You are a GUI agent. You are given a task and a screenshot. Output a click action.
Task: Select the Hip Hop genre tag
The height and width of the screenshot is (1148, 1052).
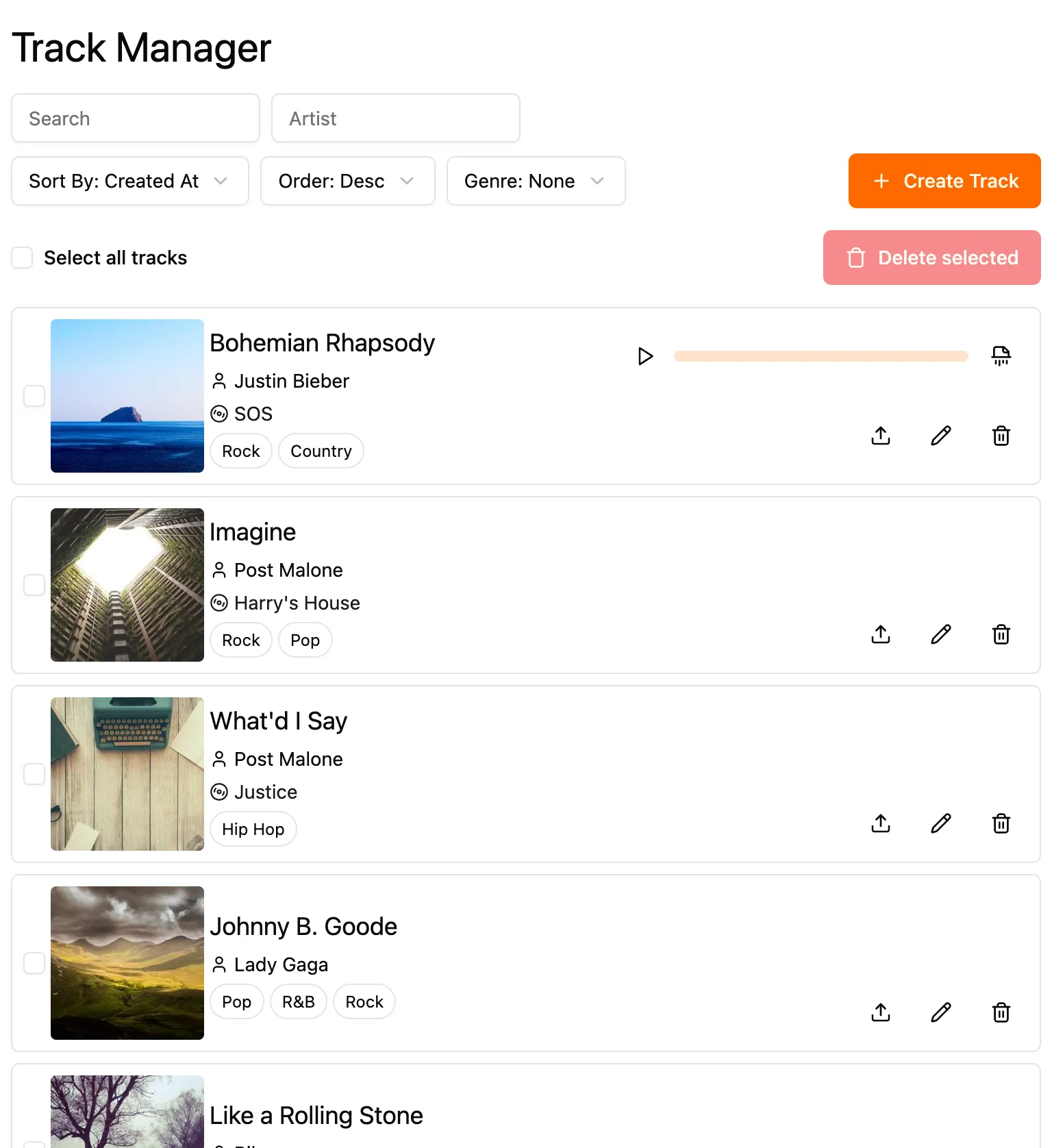tap(253, 829)
